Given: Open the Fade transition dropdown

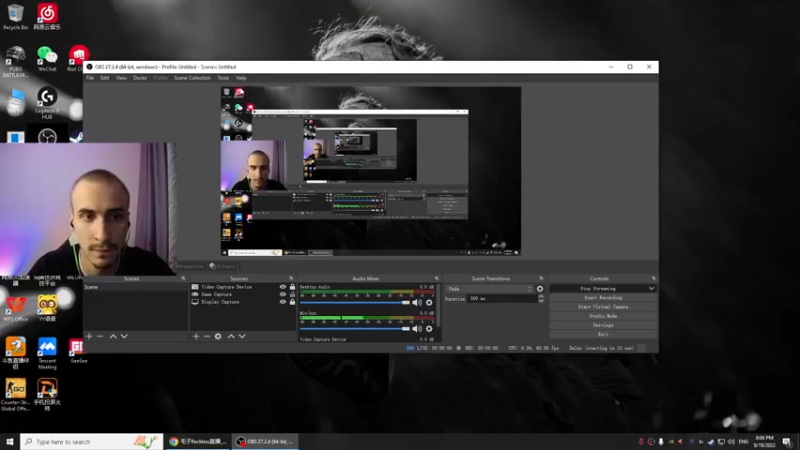Looking at the screenshot, I should pos(489,289).
